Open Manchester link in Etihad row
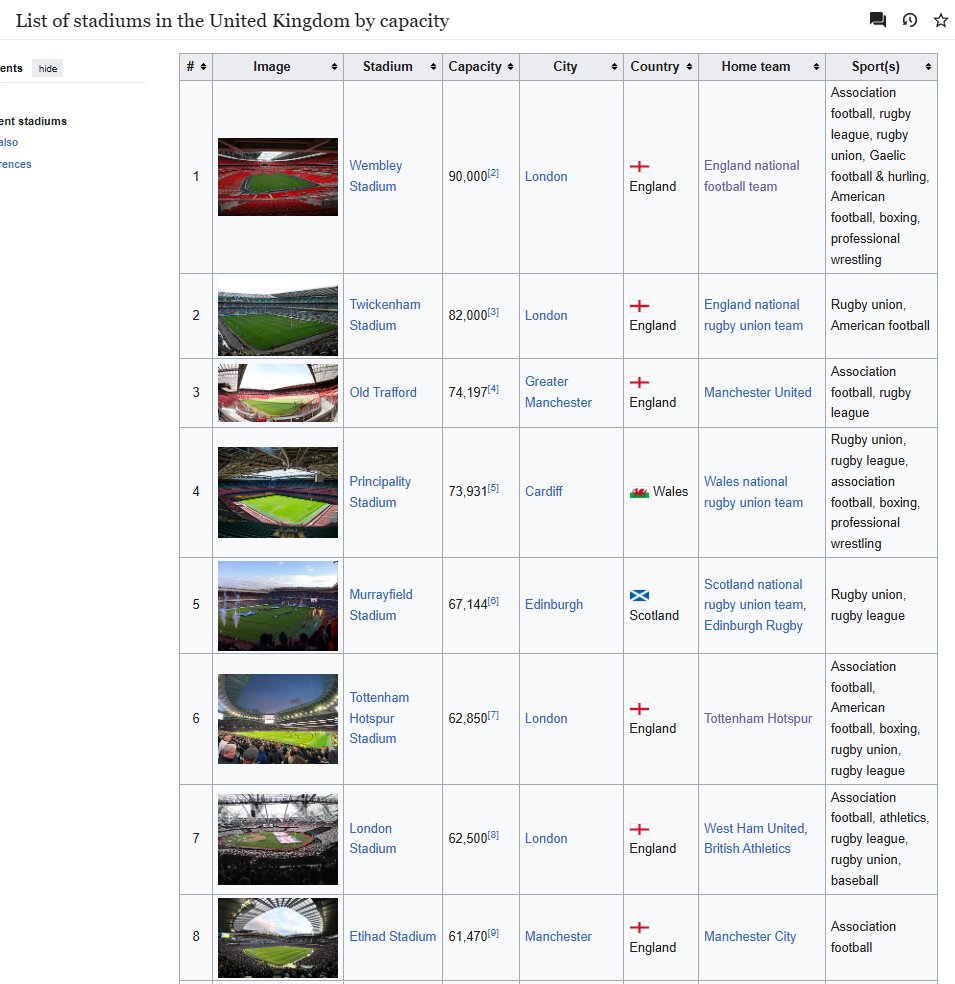955x984 pixels. [558, 936]
